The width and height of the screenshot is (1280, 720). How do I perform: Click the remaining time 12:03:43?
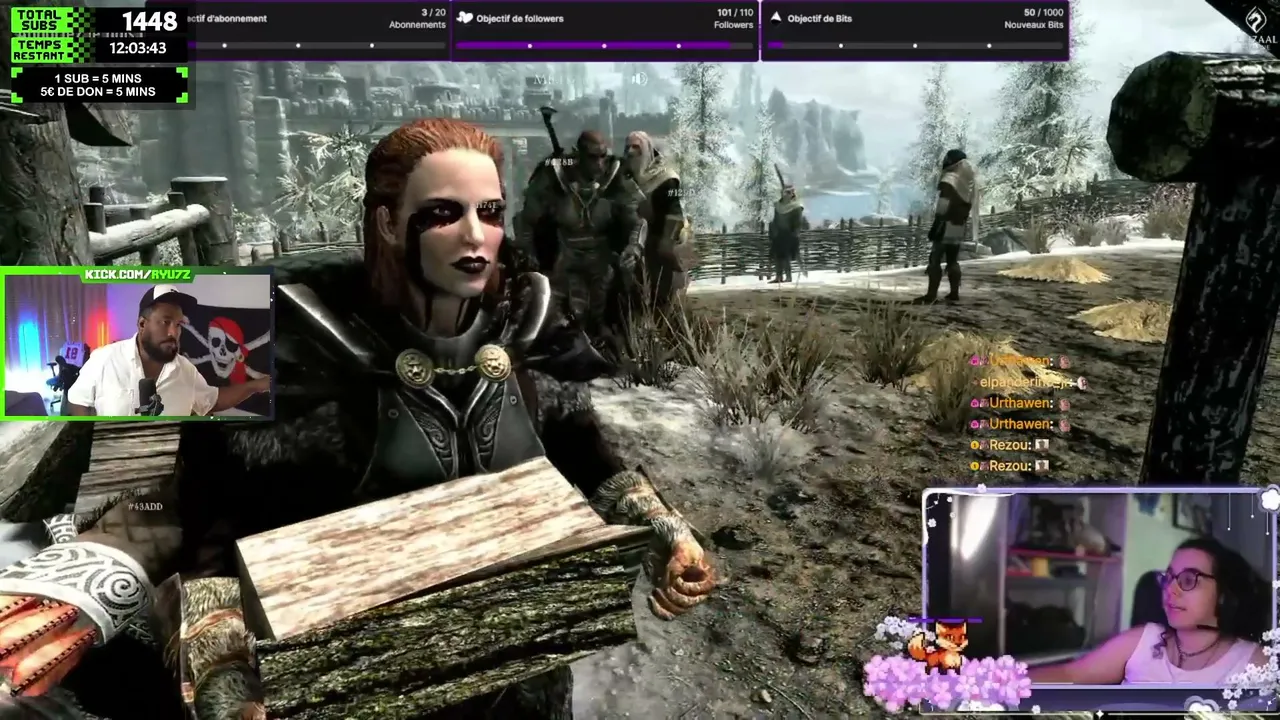coord(138,48)
